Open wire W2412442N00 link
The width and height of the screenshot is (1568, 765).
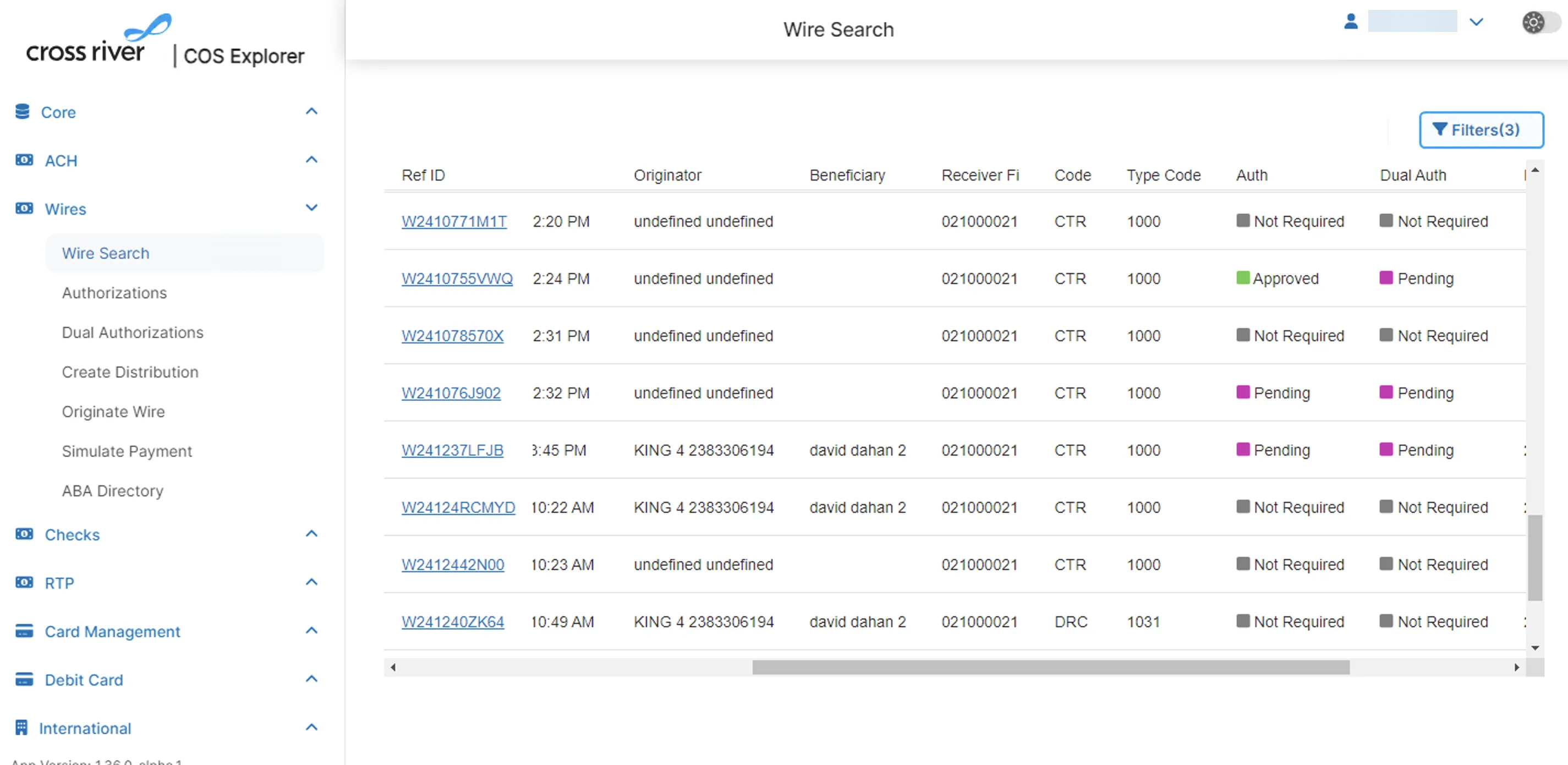(x=453, y=565)
